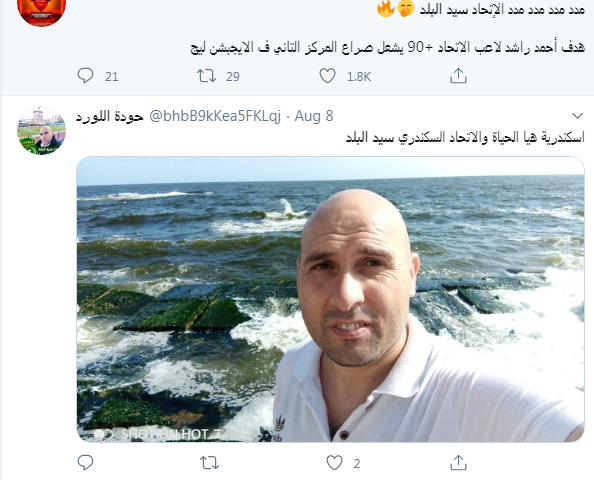Open the seaside selfie photo
594x480 pixels.
tap(330, 299)
